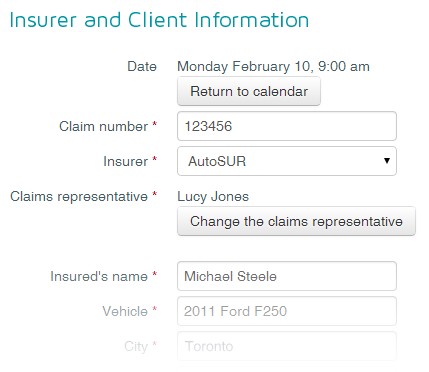Click the Return to calendar button
The image size is (429, 372).
249,91
